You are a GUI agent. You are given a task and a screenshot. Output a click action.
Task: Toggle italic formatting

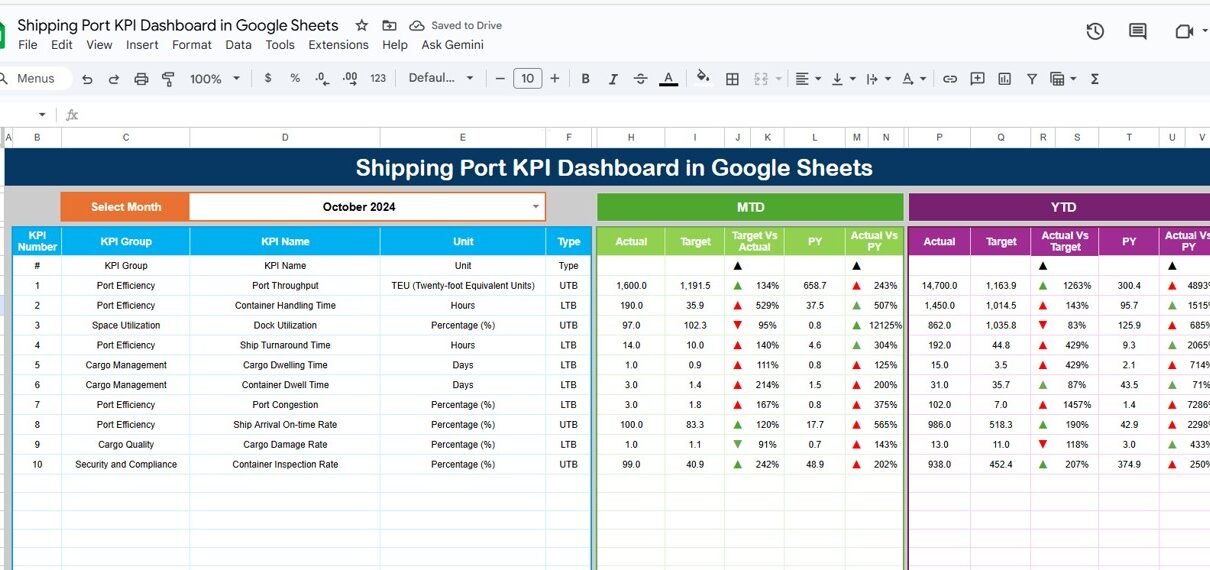coord(613,79)
